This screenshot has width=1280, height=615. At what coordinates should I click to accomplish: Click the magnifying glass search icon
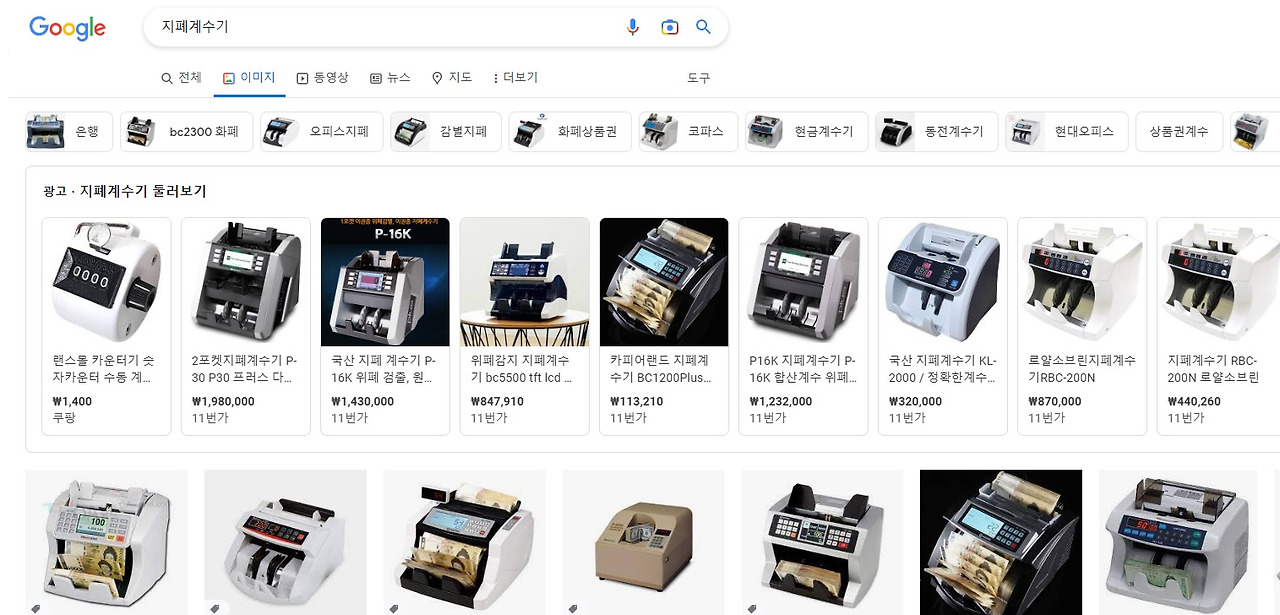[x=703, y=27]
